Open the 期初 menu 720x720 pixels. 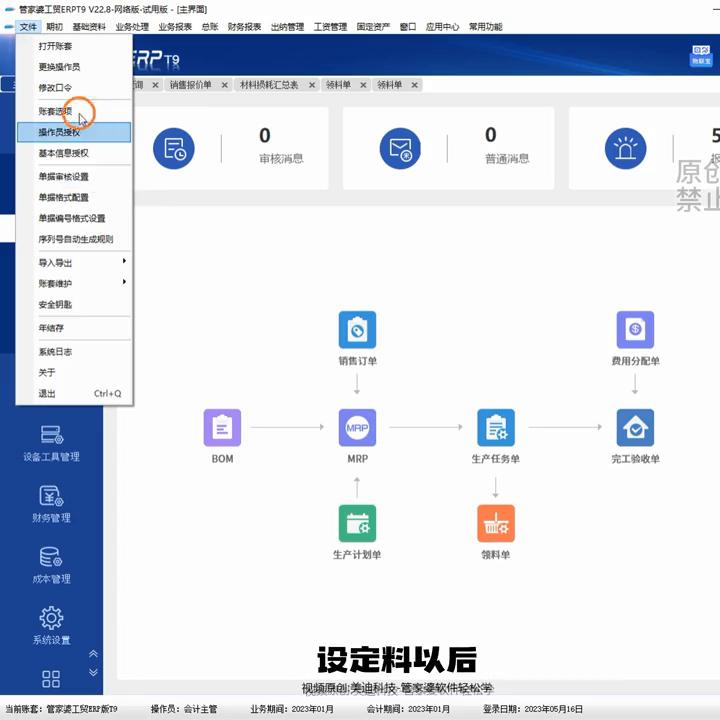[54, 27]
